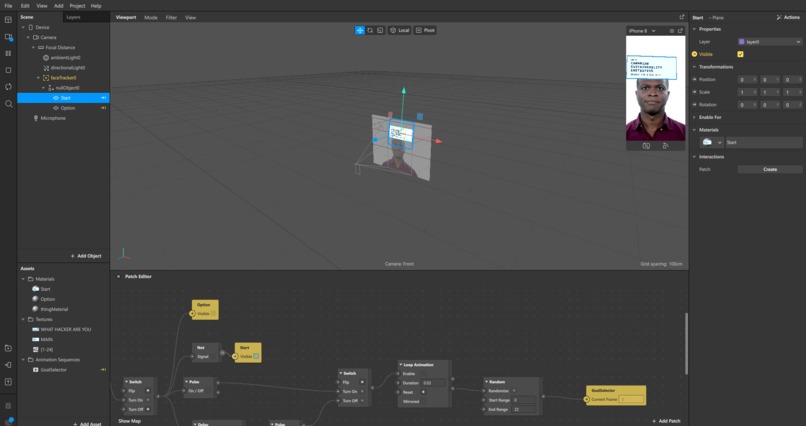Click the Add Patch button
The width and height of the screenshot is (806, 426).
click(x=666, y=421)
